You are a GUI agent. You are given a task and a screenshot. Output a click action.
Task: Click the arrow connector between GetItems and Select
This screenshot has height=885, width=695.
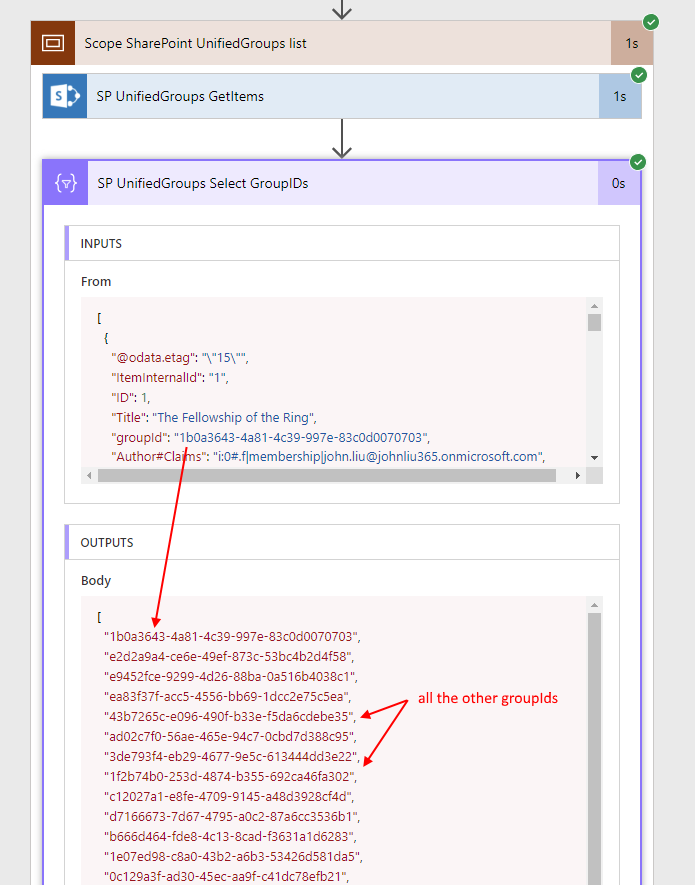343,138
